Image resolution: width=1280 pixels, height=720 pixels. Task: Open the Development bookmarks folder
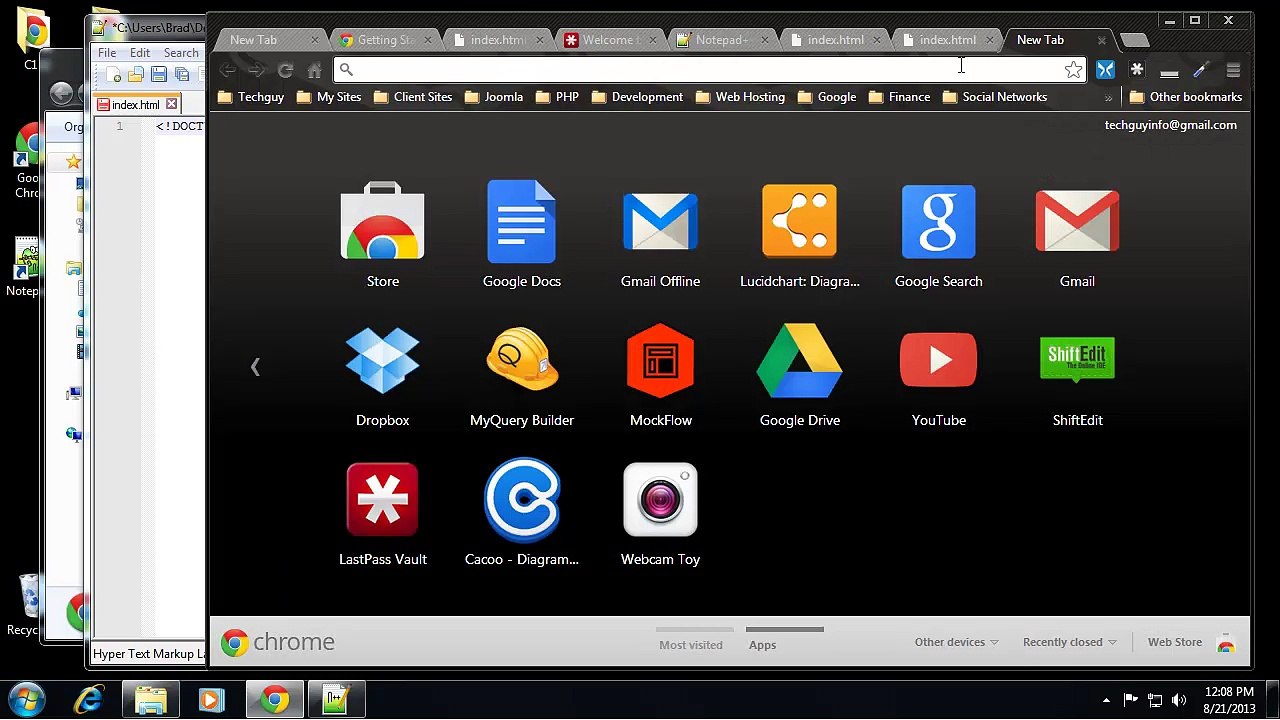638,97
